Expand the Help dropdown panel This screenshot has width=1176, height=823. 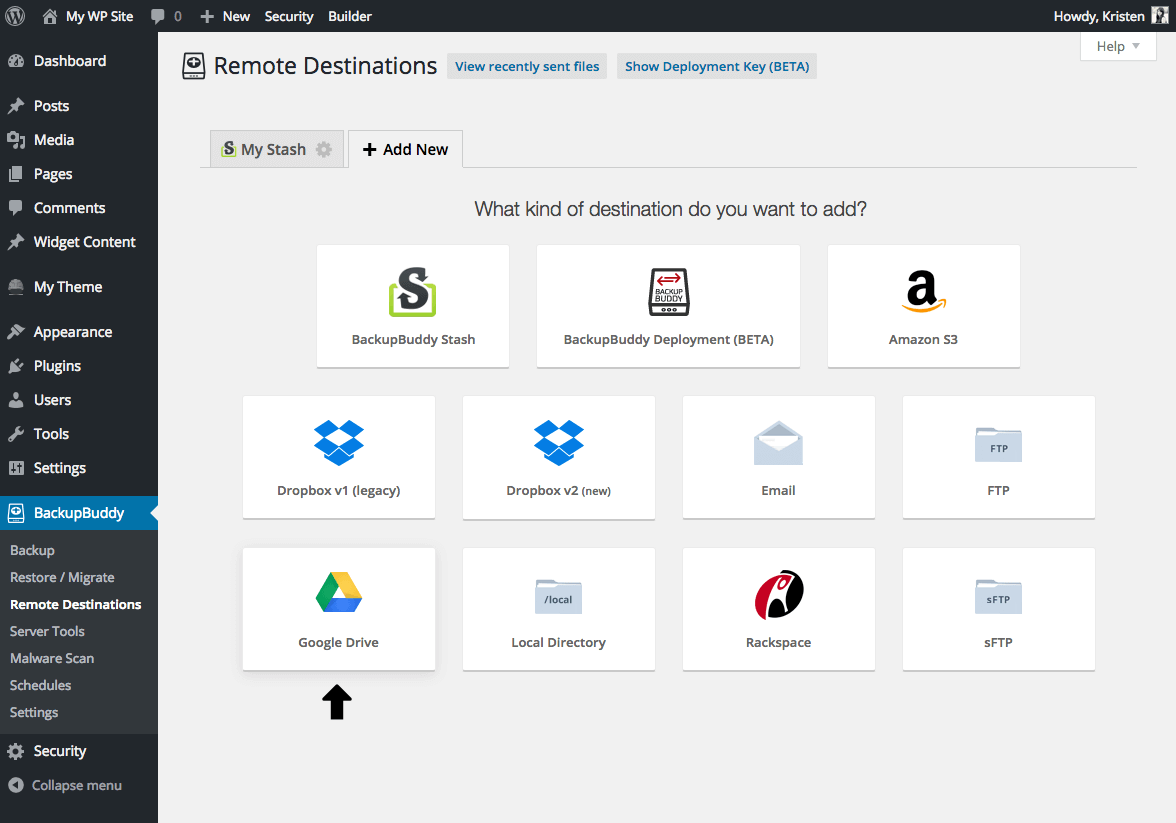(1117, 46)
